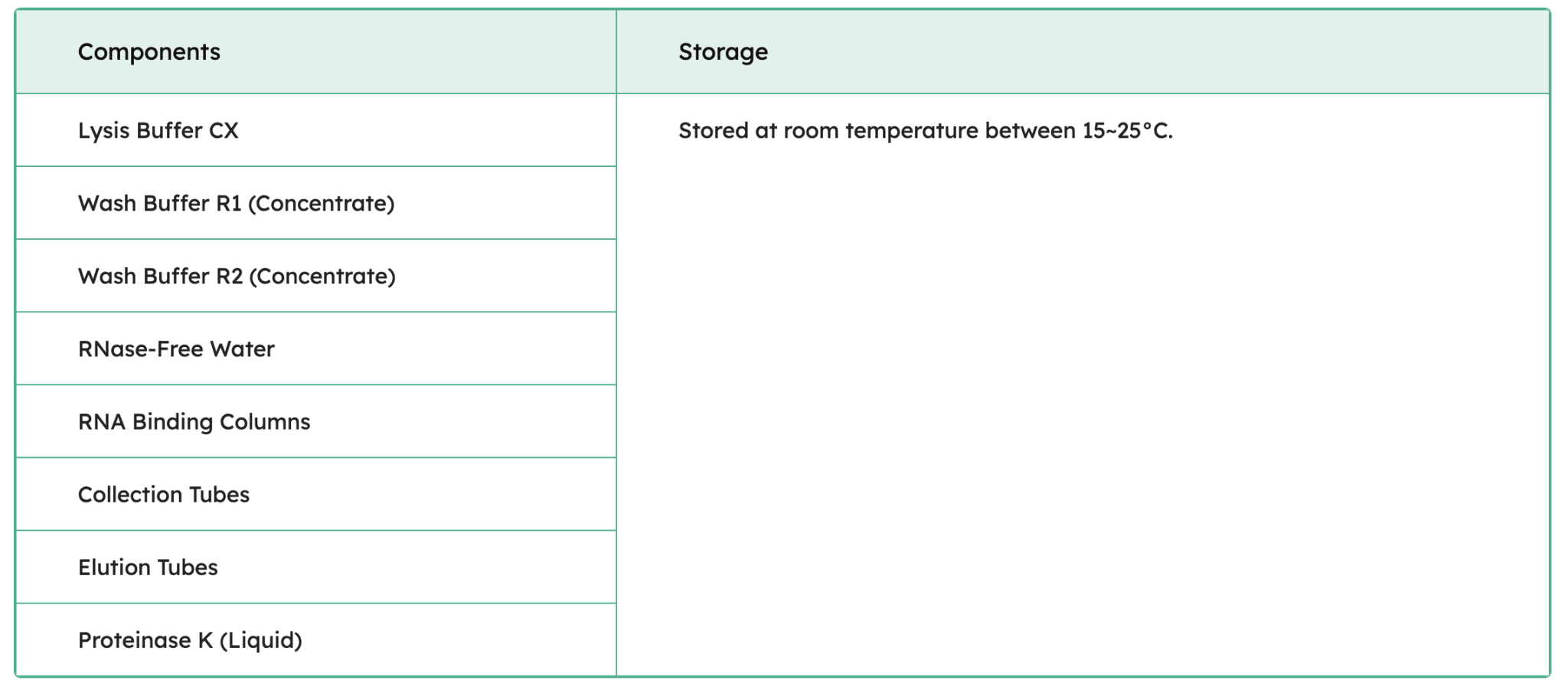This screenshot has width=1568, height=687.
Task: Select the Lysis Buffer CX row
Action: click(158, 131)
